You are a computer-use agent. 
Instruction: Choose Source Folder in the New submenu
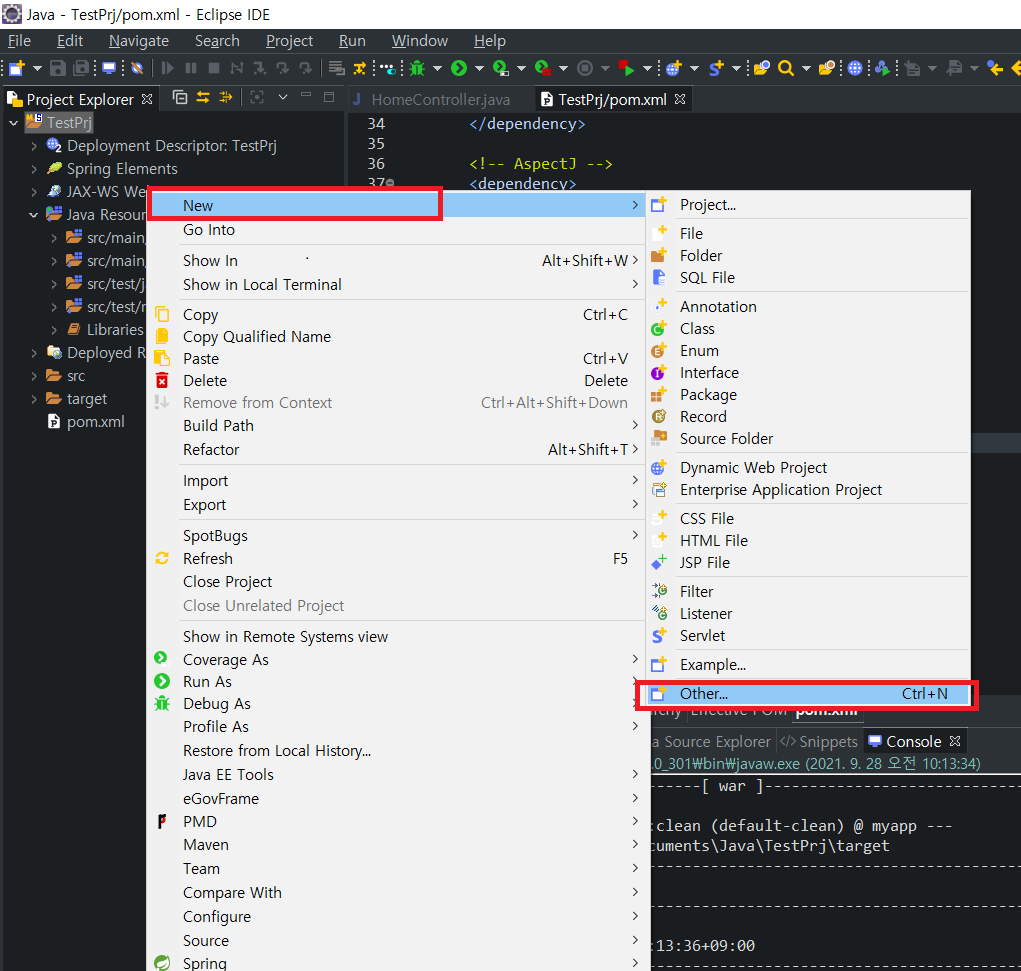point(807,439)
